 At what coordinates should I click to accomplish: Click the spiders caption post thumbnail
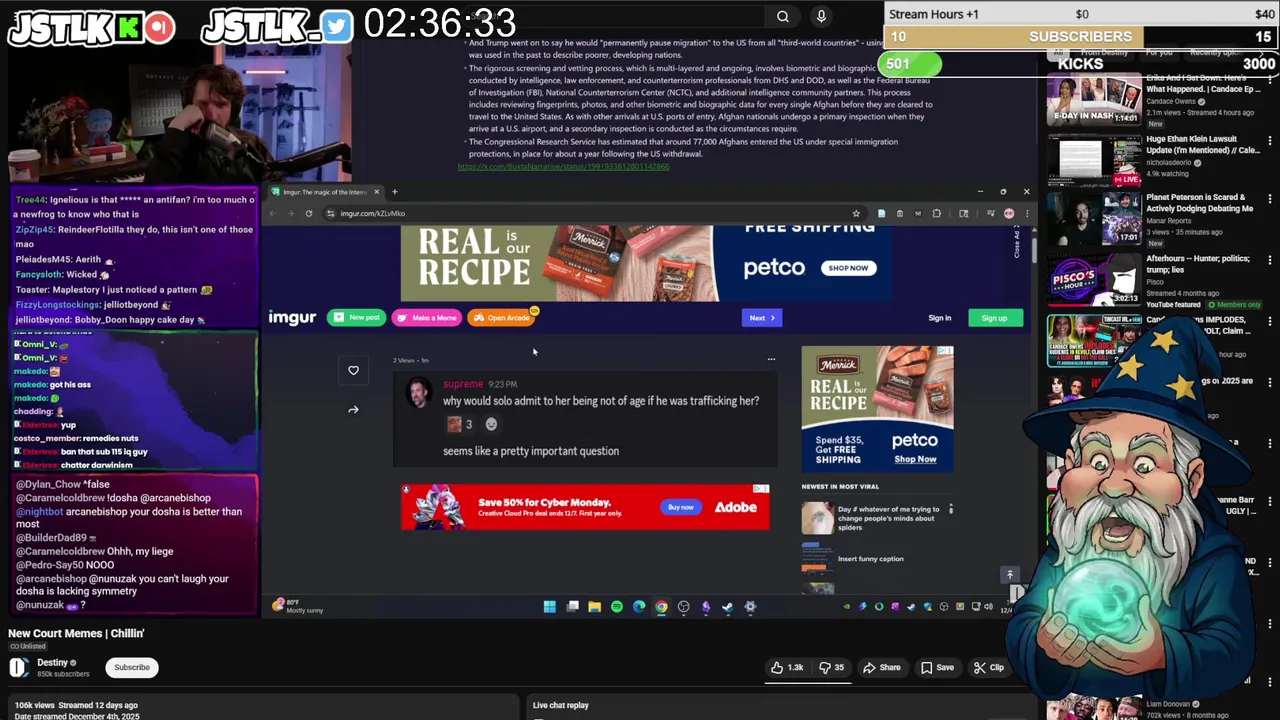(x=817, y=518)
